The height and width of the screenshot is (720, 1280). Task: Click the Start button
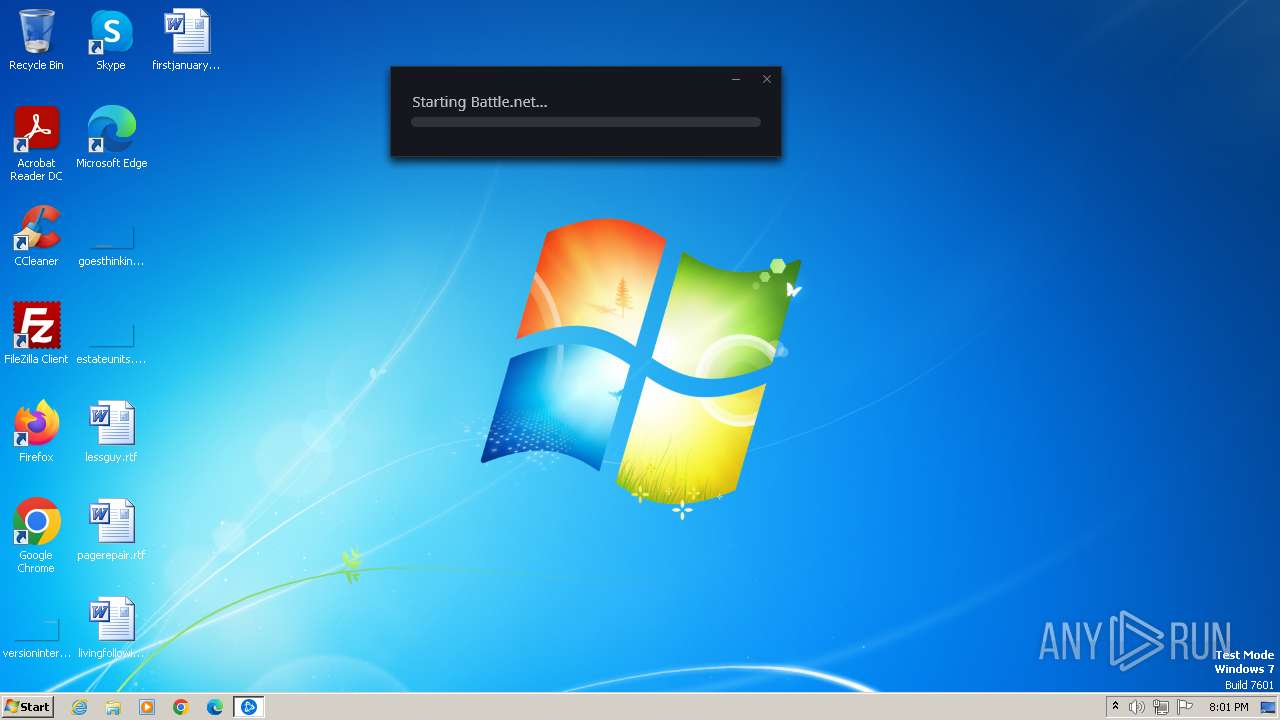coord(27,707)
